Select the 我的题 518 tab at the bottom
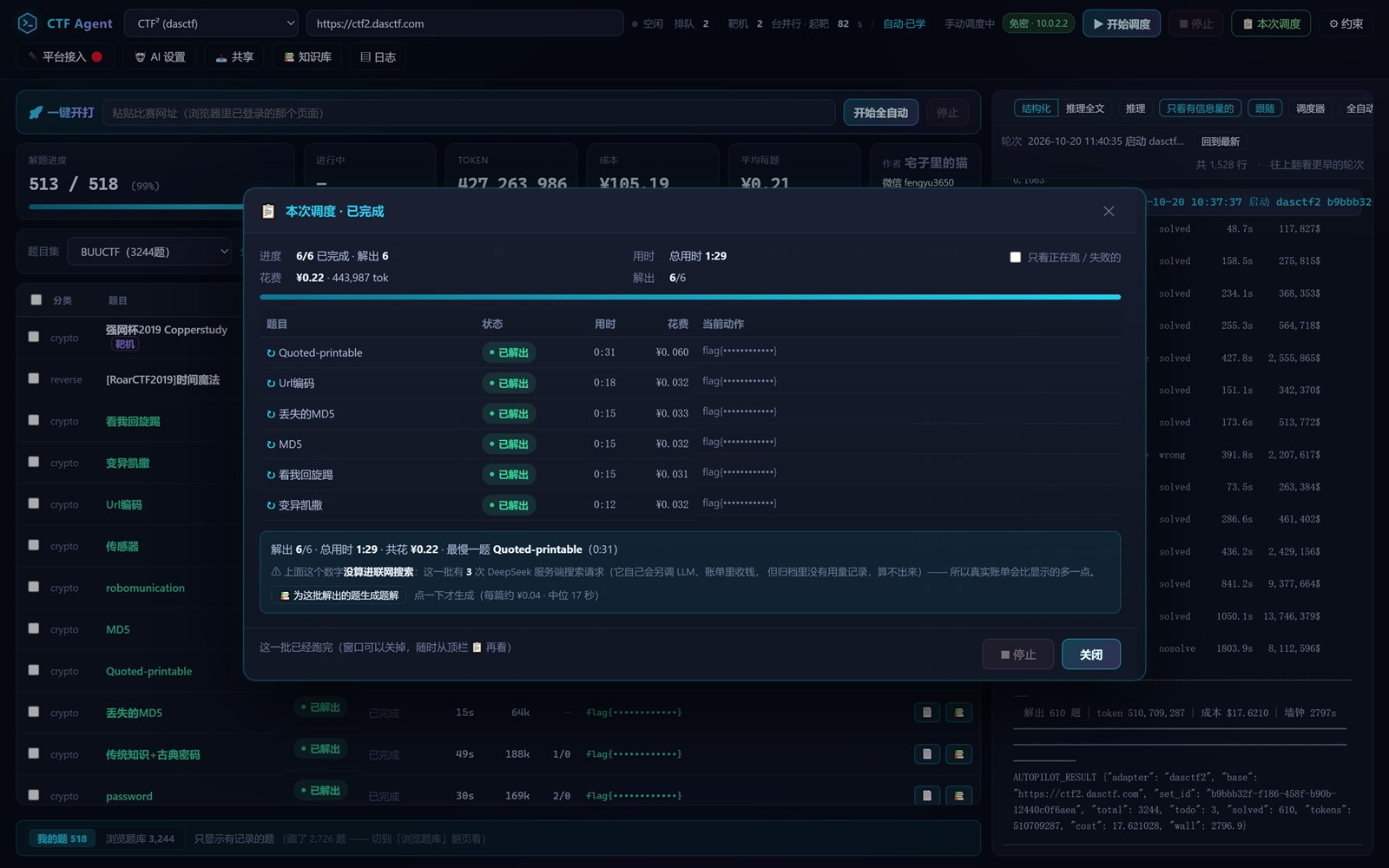1389x868 pixels. click(x=62, y=838)
